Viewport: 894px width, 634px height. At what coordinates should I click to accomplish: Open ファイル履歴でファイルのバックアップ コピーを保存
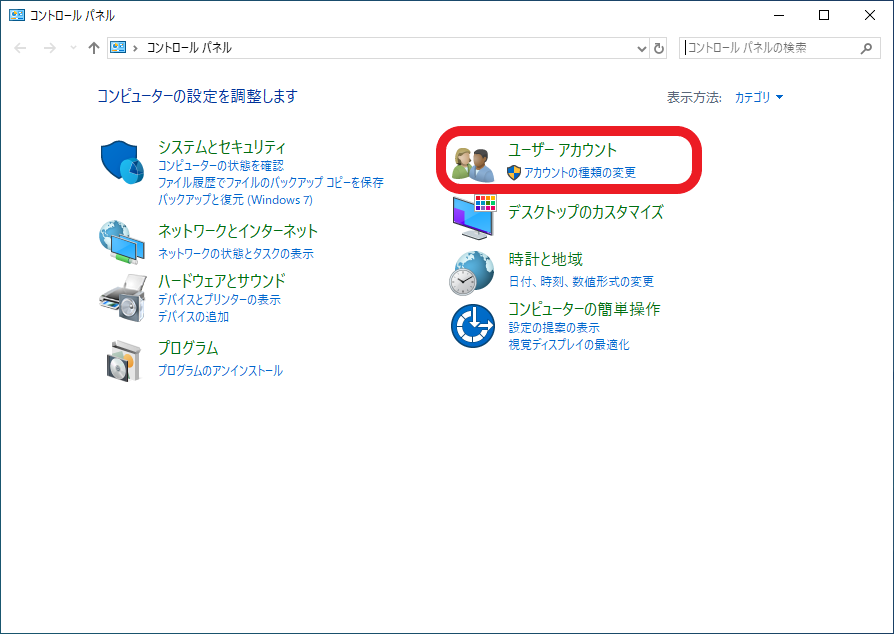pyautogui.click(x=271, y=182)
